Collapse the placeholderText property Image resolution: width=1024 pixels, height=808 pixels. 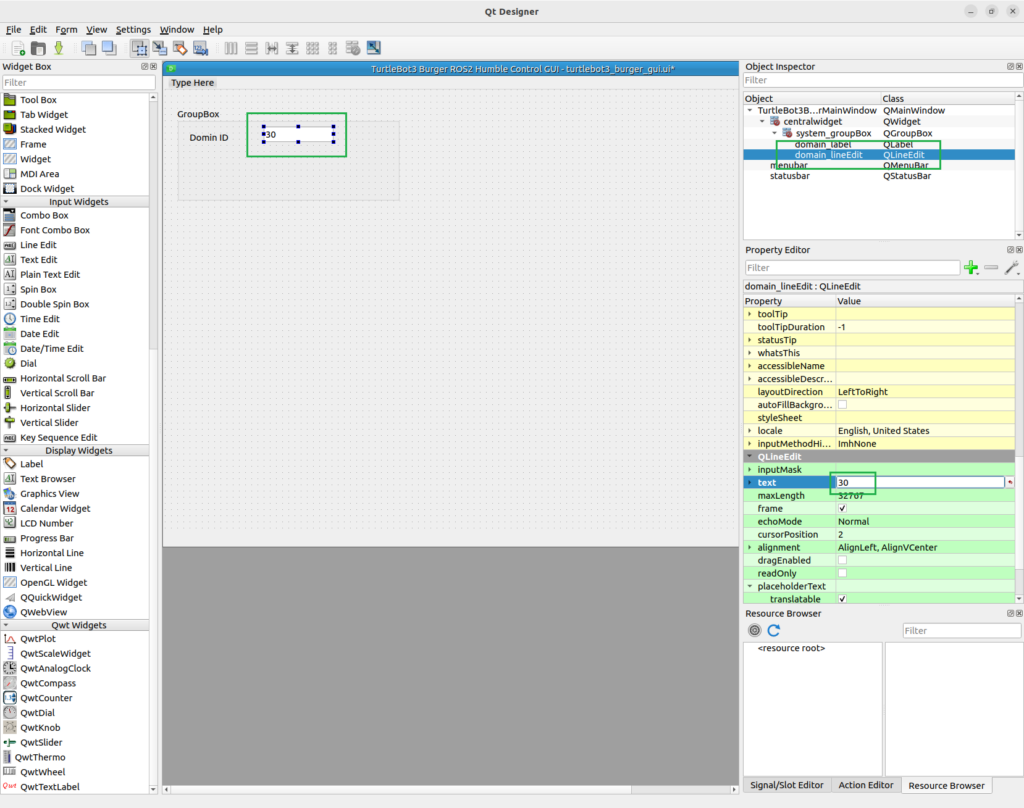pyautogui.click(x=750, y=586)
